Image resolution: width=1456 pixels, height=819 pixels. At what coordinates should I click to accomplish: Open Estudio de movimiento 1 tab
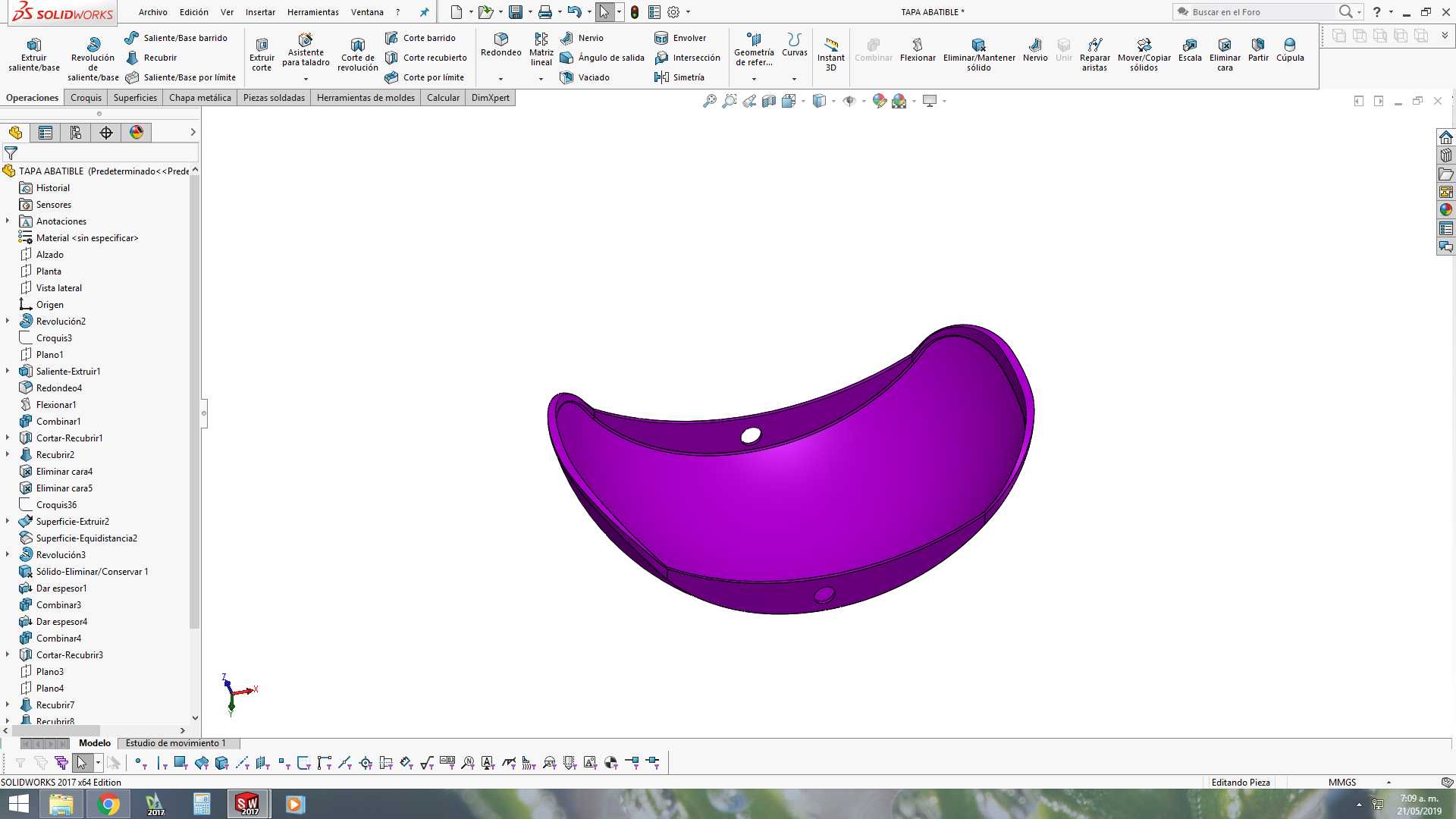click(x=176, y=743)
